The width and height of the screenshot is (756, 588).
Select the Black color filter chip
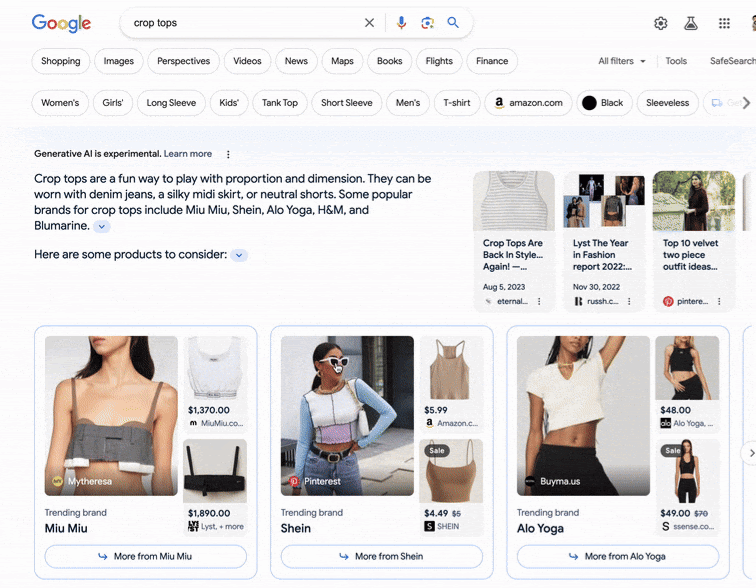pos(604,103)
